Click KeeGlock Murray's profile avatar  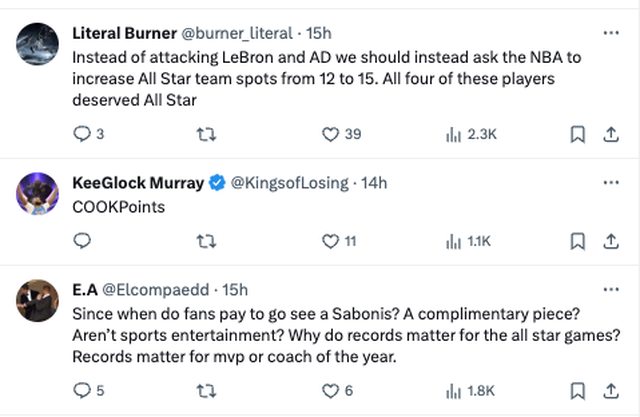tap(37, 193)
